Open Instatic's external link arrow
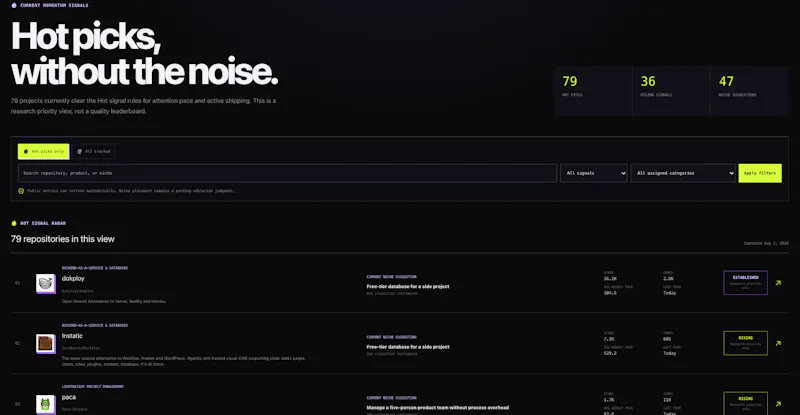The height and width of the screenshot is (415, 800). pos(778,343)
